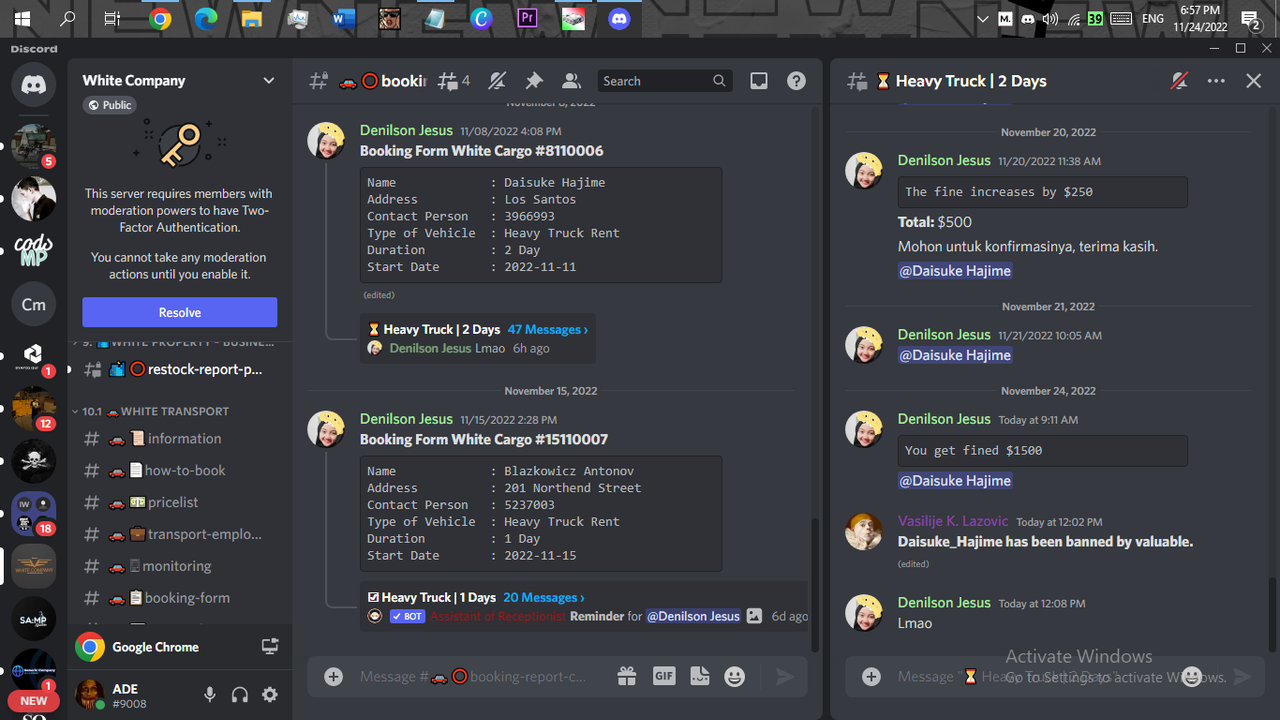Show member list icon

pos(571,81)
